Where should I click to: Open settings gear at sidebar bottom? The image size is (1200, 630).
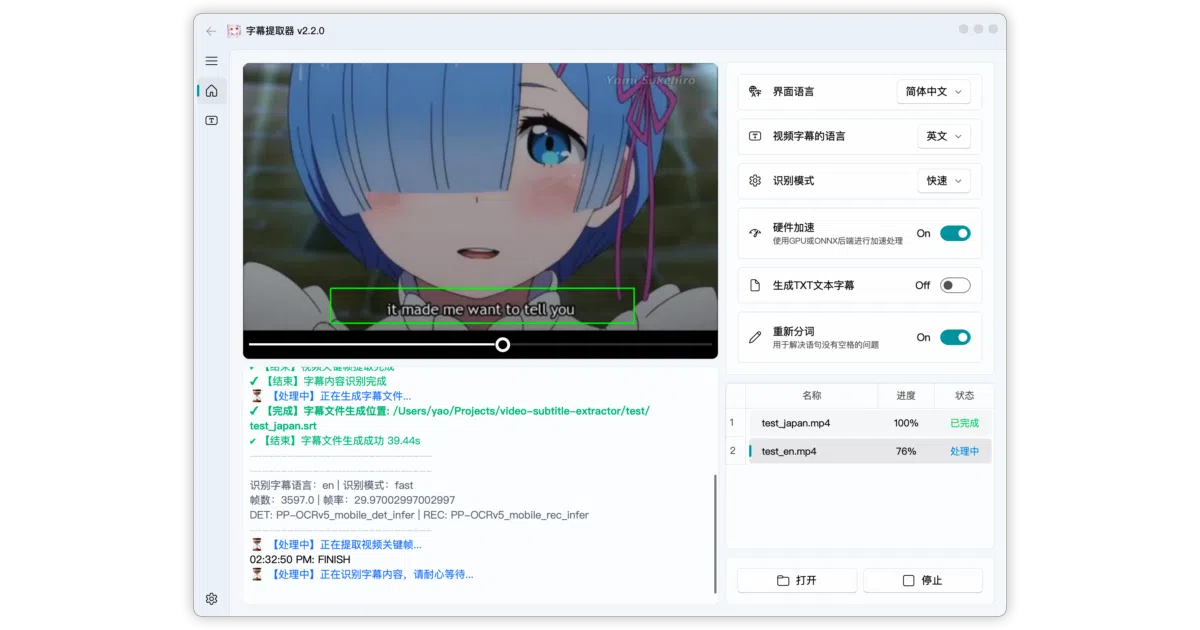coord(211,599)
